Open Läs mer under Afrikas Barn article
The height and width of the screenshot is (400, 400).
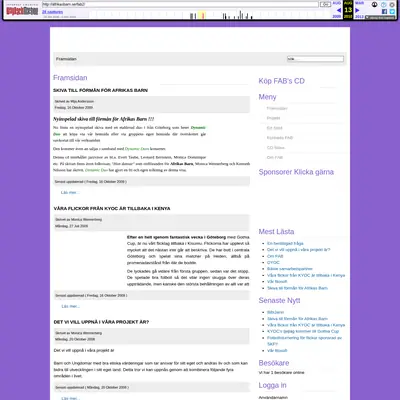tap(70, 192)
